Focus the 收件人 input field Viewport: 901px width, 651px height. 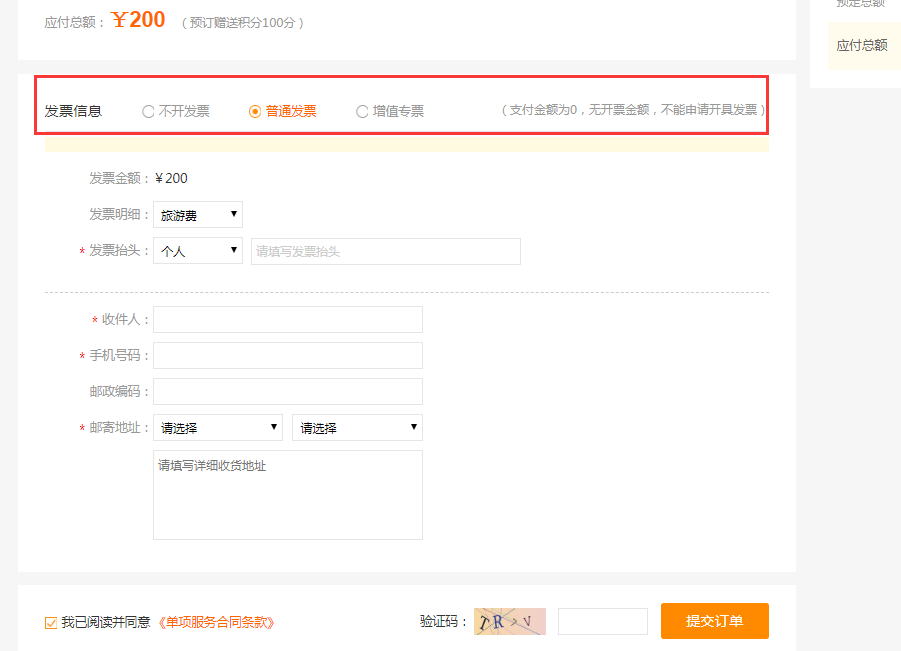point(288,319)
